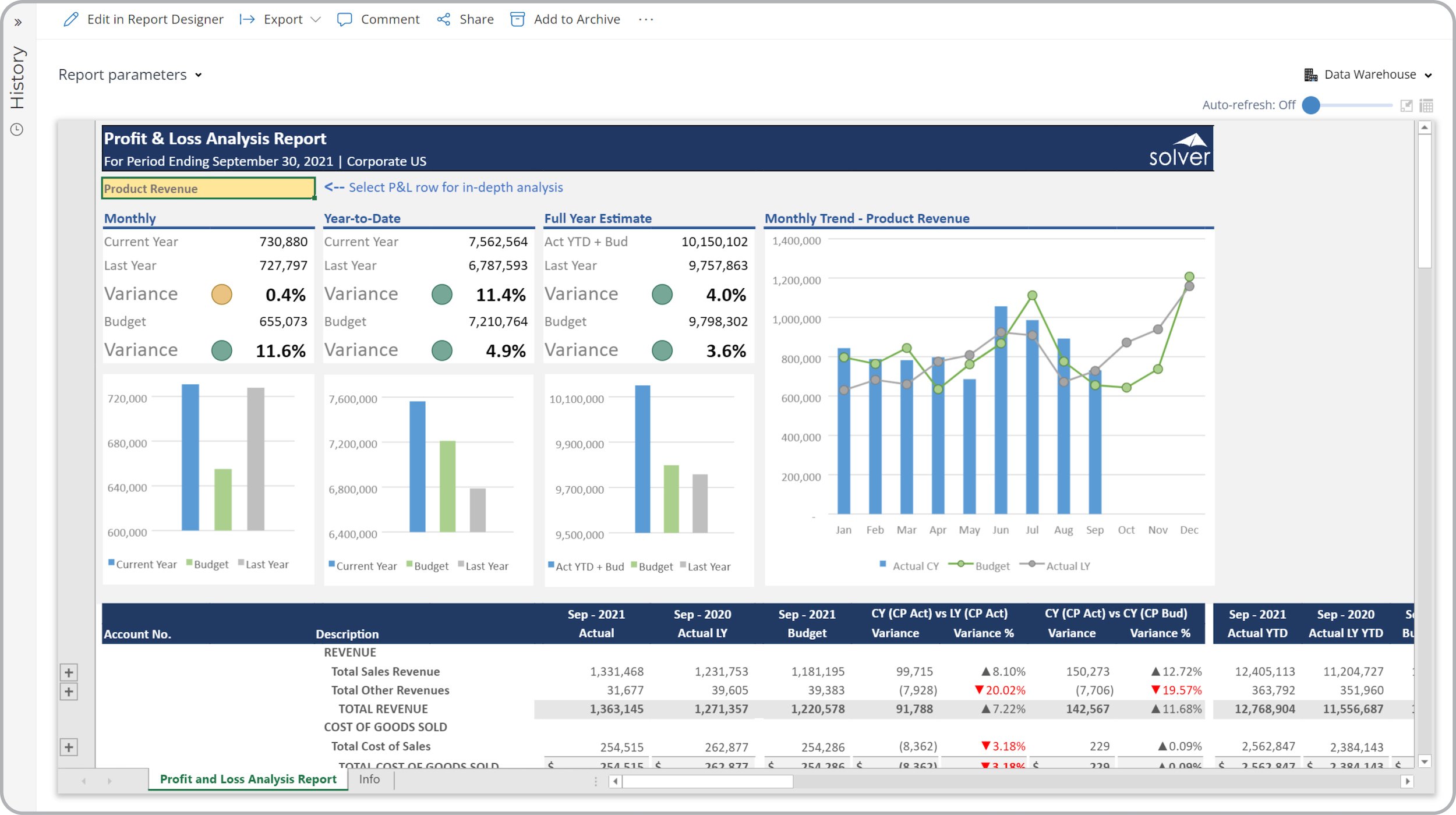
Task: Click the Edit in Report Designer pencil icon
Action: coord(70,20)
